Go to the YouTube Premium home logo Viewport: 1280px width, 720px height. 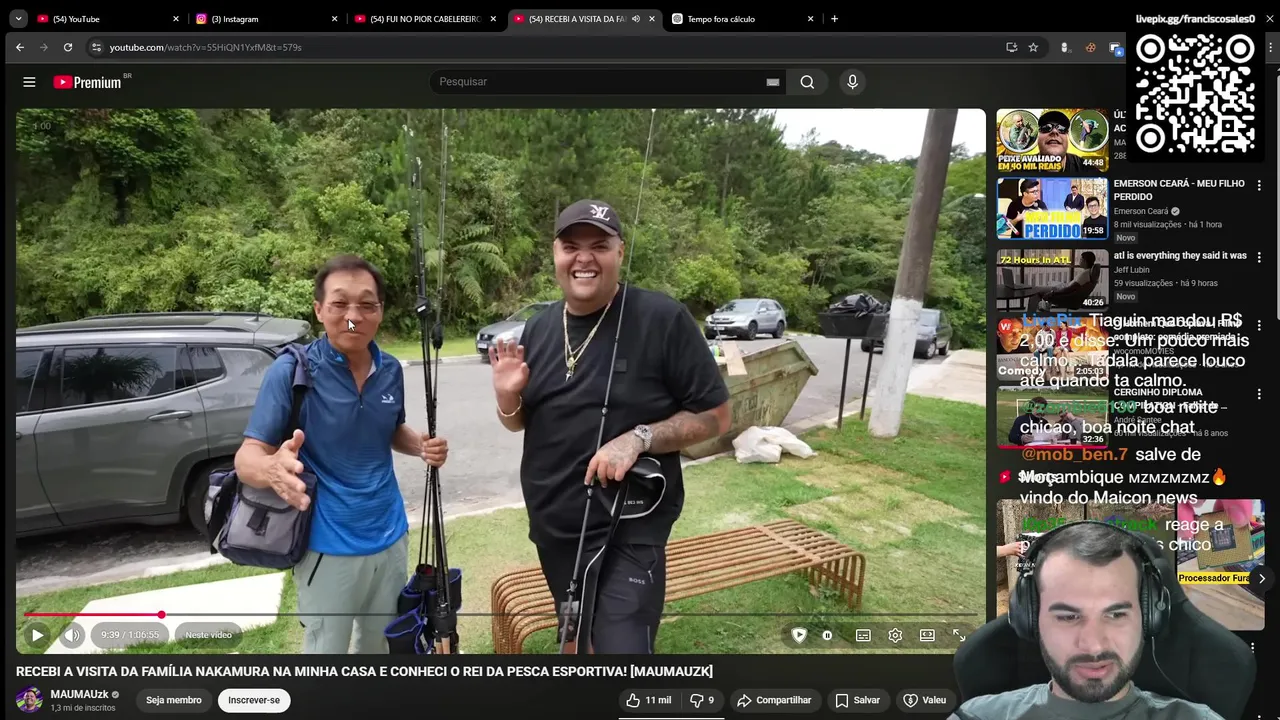point(87,82)
